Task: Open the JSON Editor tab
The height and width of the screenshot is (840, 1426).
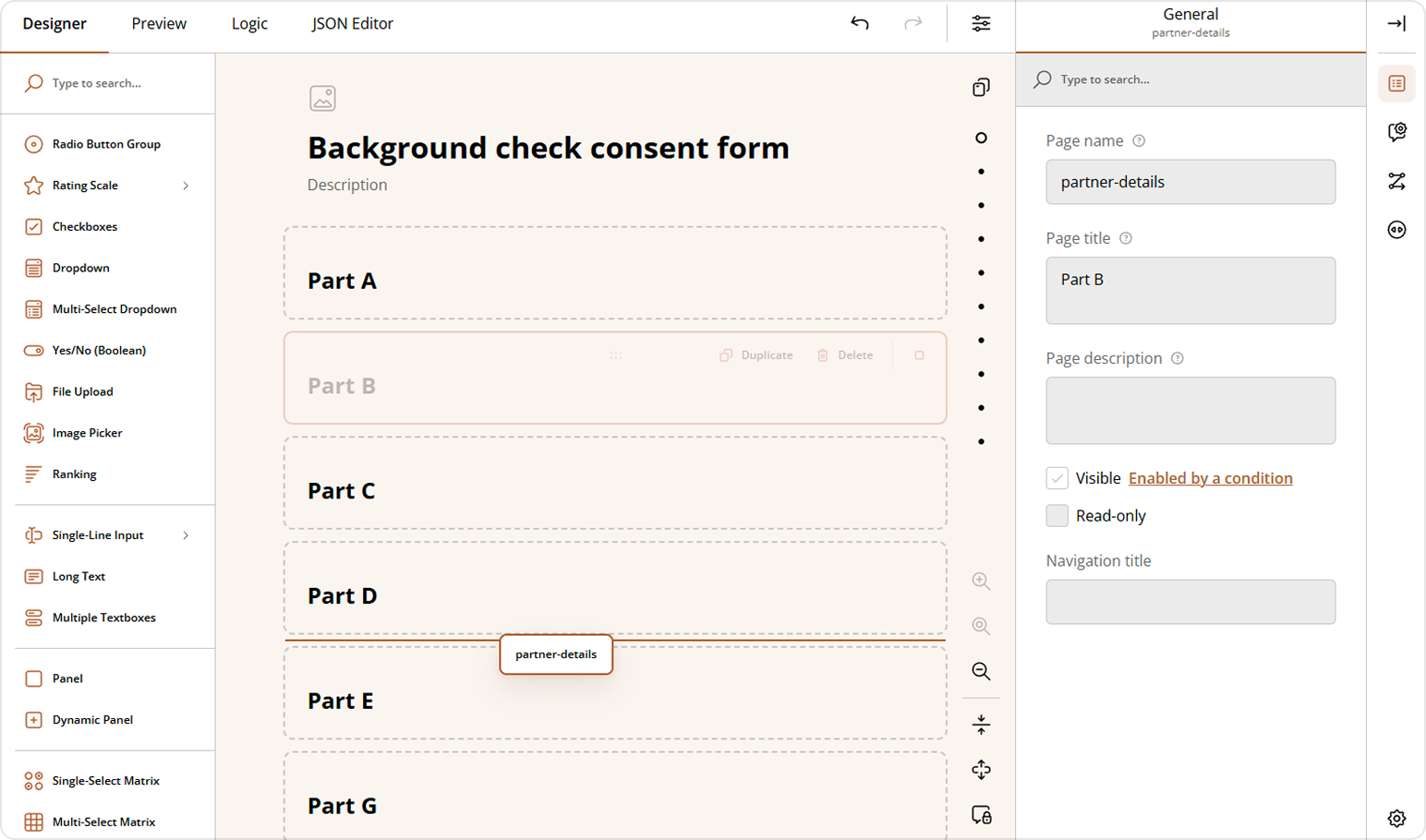Action: tap(352, 24)
